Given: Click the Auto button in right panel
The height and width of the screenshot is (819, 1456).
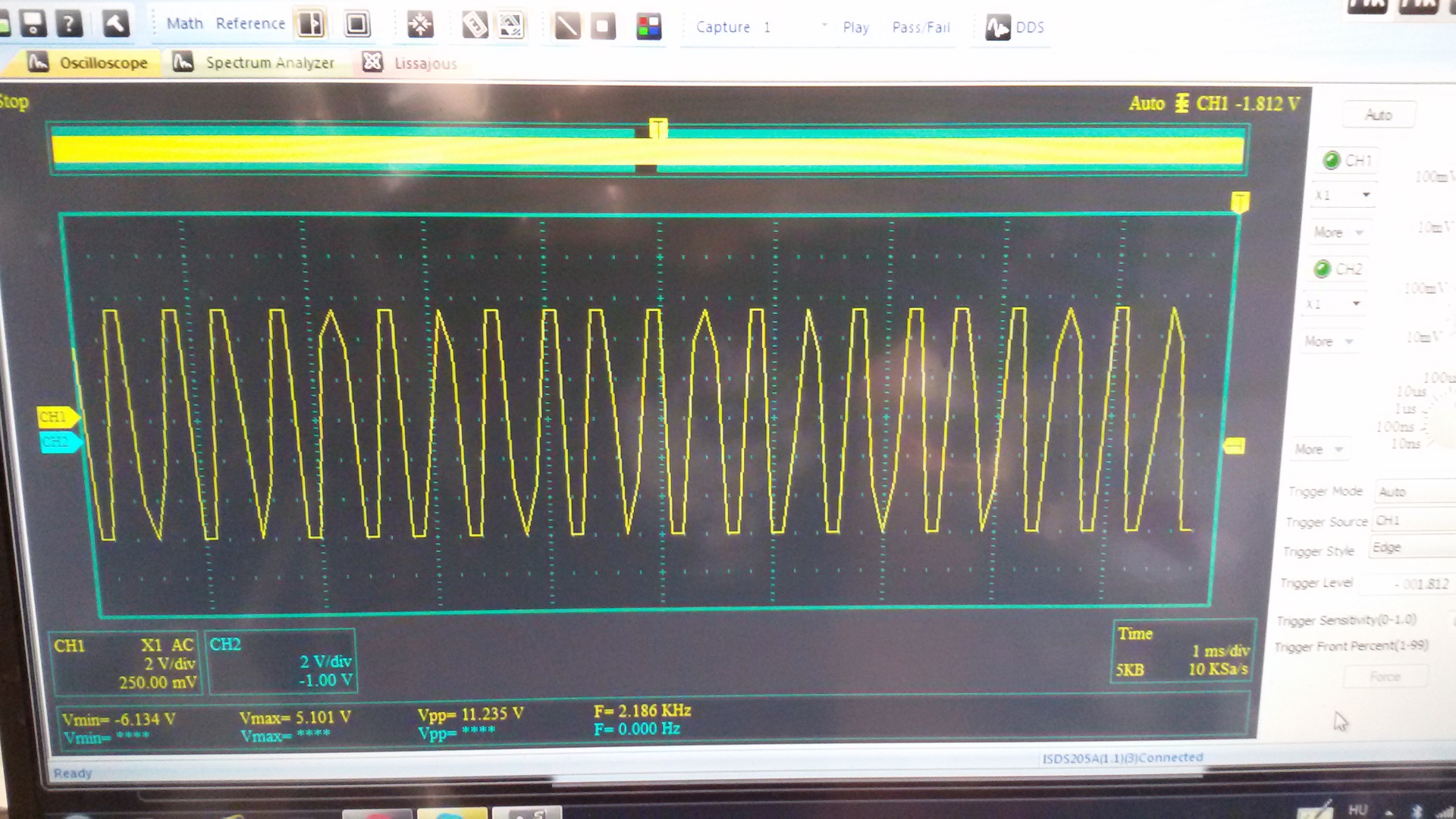Looking at the screenshot, I should click(x=1379, y=115).
